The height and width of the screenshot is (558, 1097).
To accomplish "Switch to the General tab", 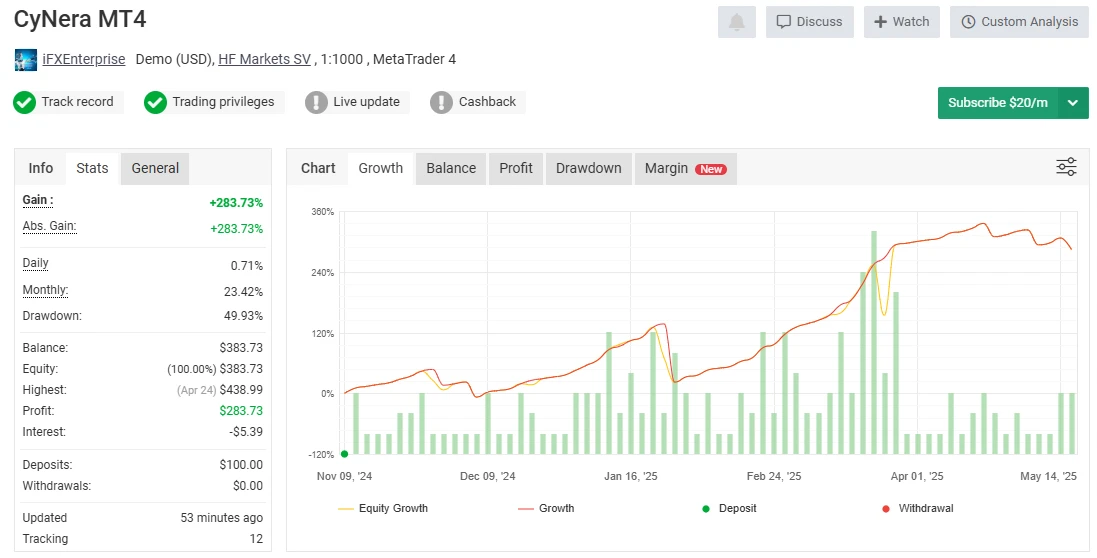I will (x=155, y=168).
